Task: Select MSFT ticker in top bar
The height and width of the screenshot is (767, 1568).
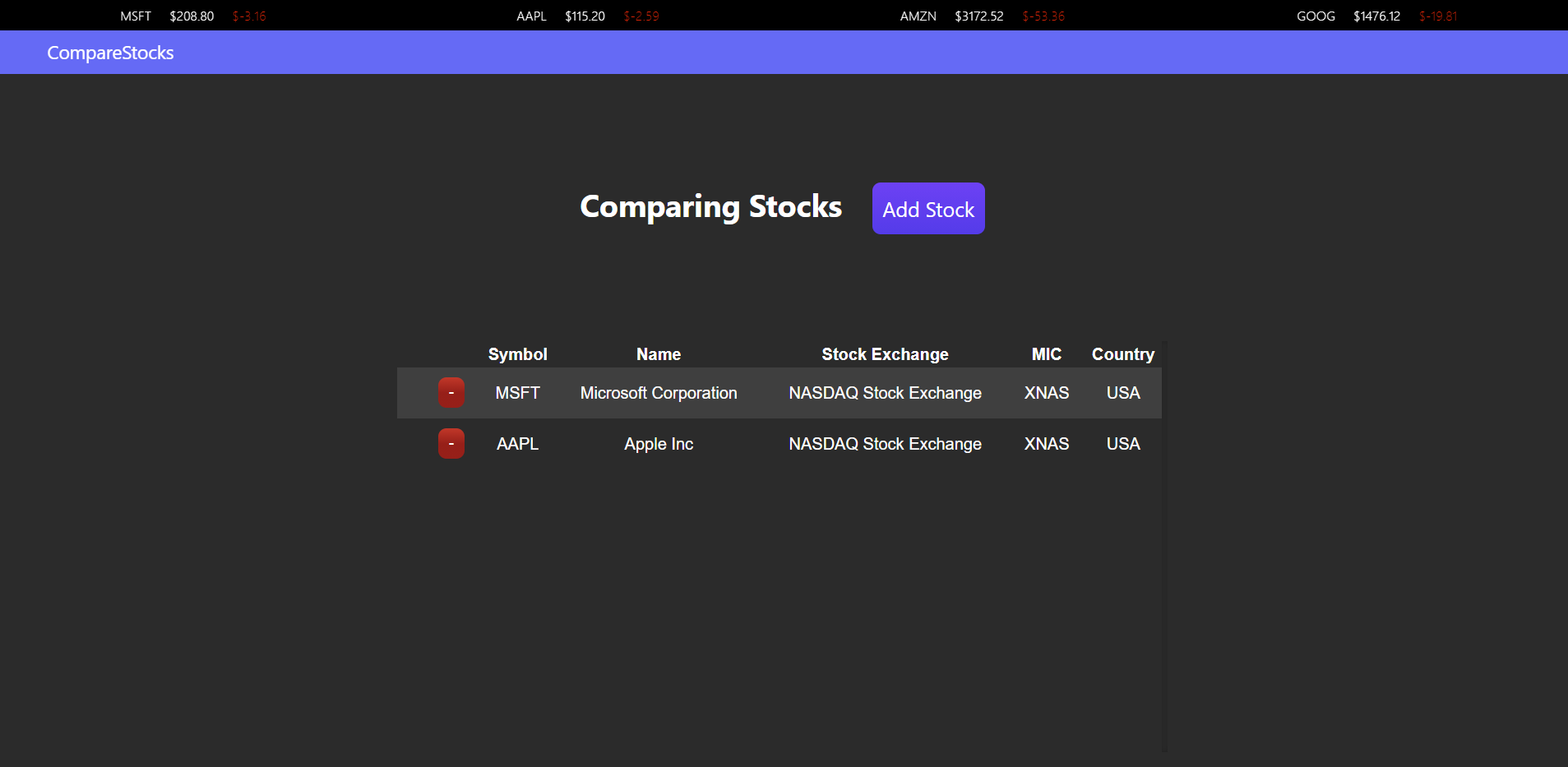Action: [x=136, y=16]
